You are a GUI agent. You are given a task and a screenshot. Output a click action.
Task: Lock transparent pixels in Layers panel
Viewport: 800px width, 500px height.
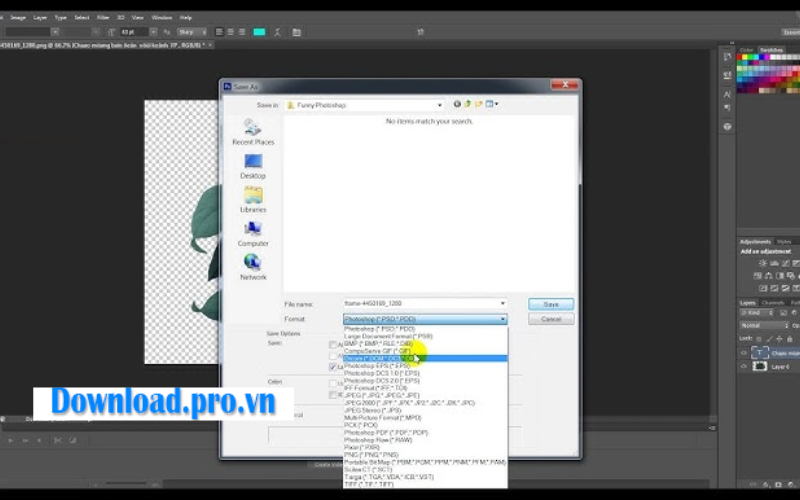pos(759,339)
